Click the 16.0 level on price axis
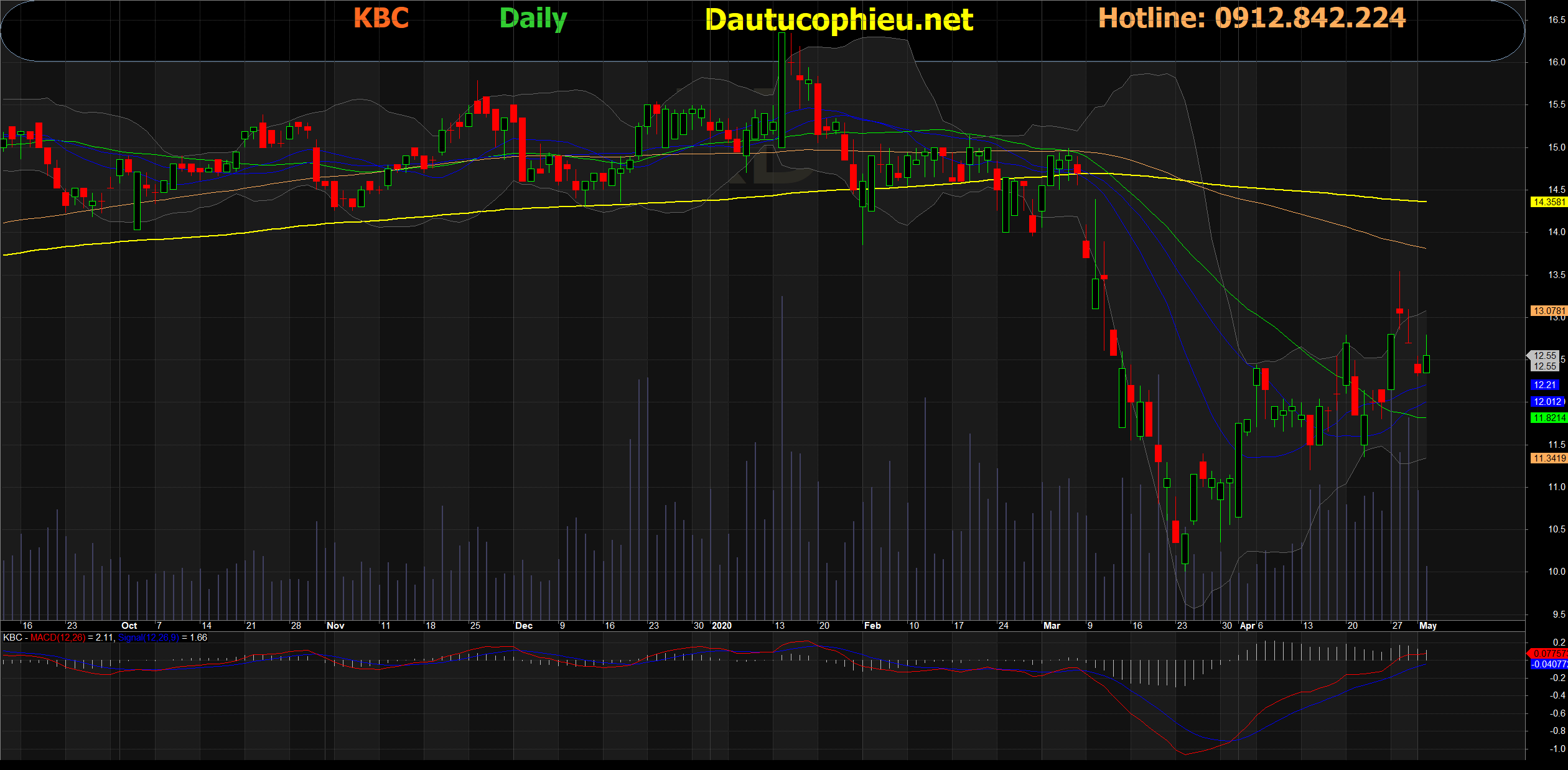The height and width of the screenshot is (770, 1568). pyautogui.click(x=1556, y=62)
